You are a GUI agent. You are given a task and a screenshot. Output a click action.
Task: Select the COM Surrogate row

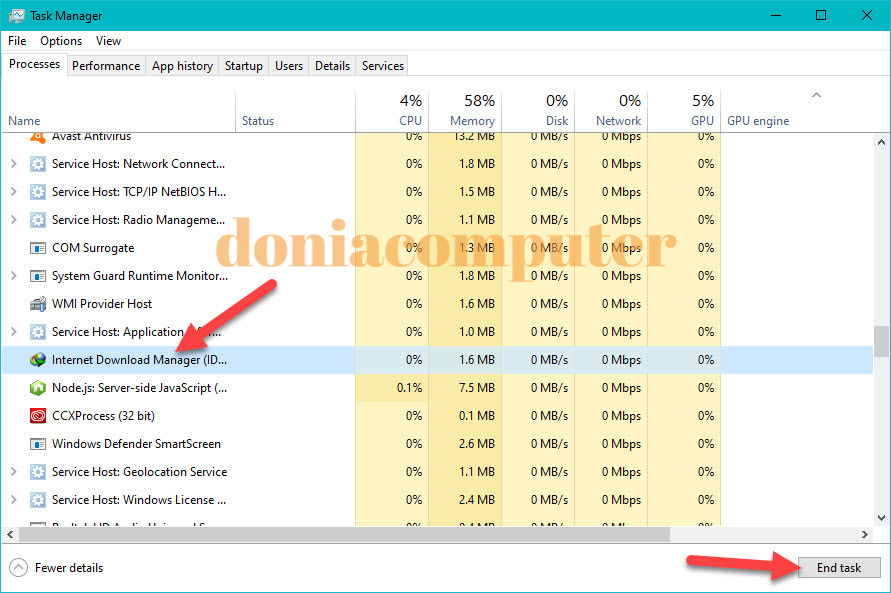(438, 248)
